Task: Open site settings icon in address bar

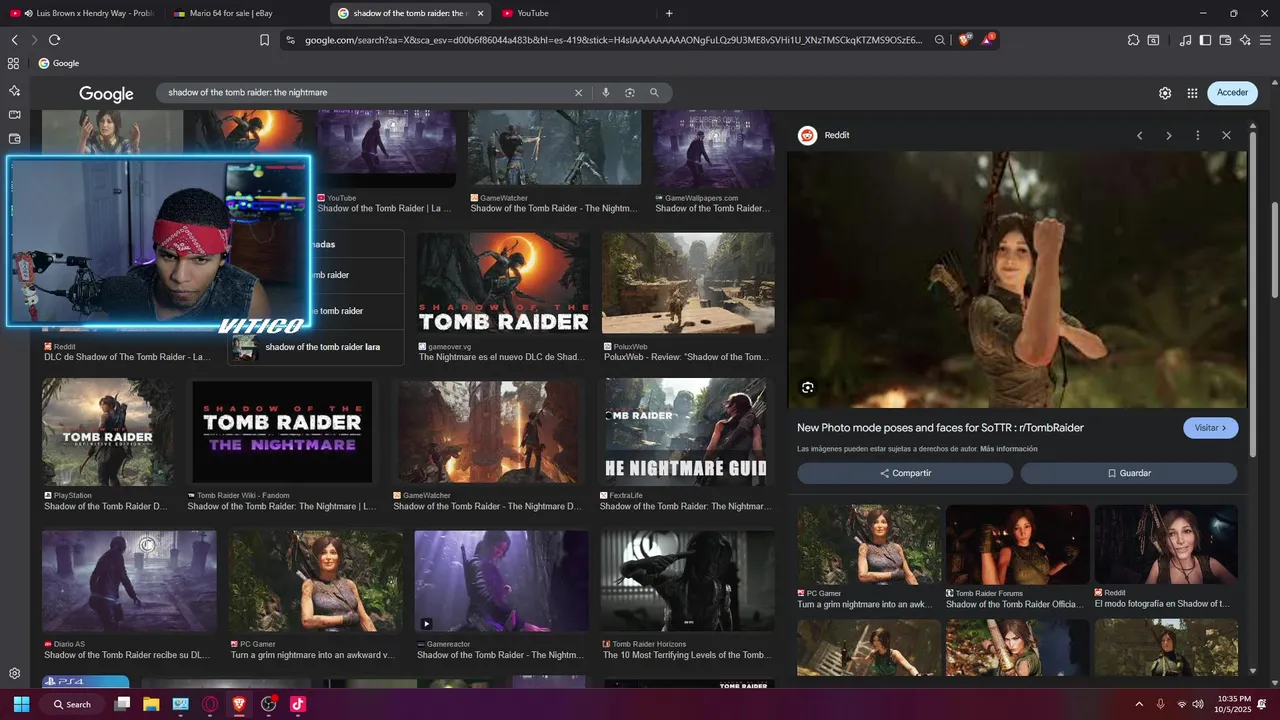Action: [x=290, y=40]
